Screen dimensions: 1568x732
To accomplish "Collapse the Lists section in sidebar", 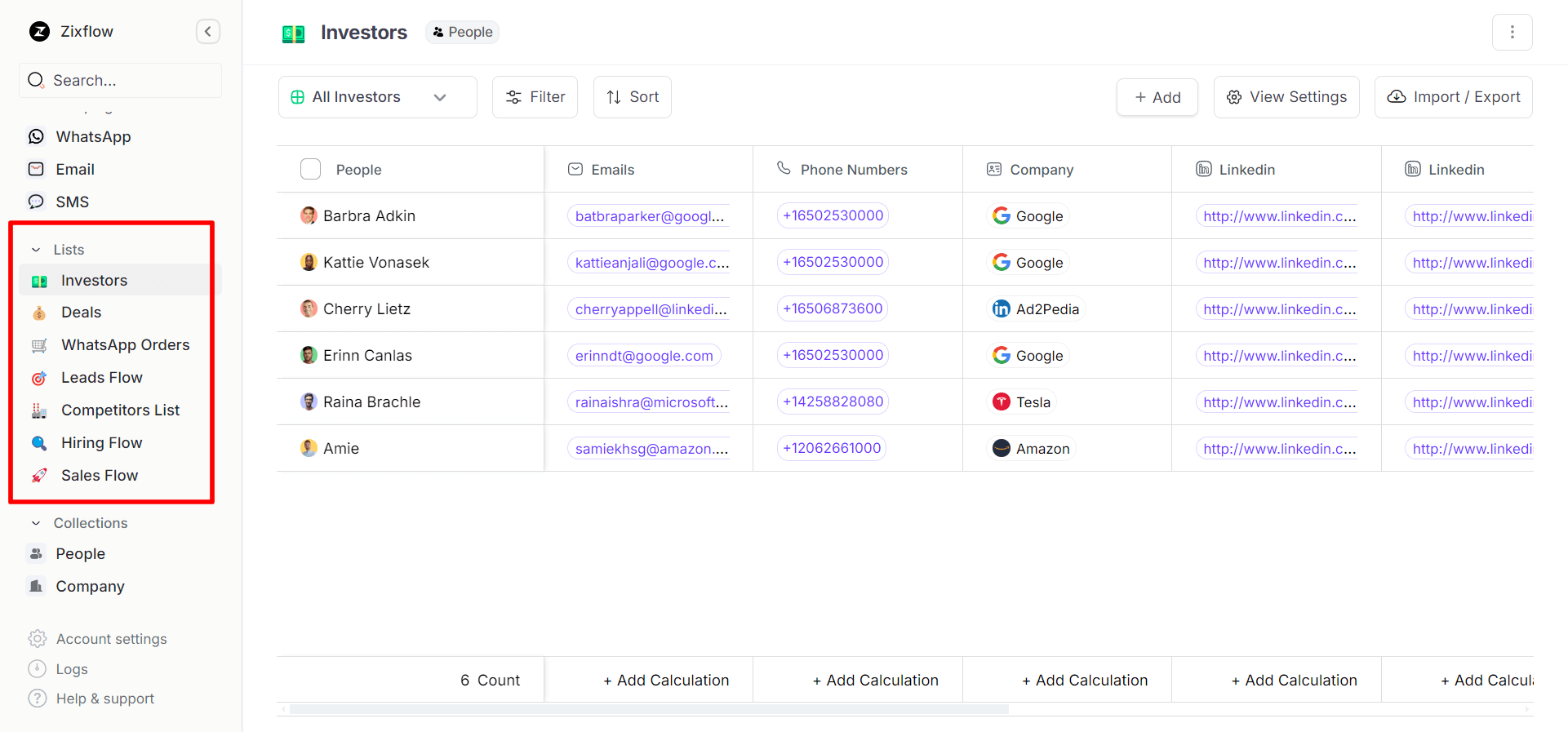I will pos(36,250).
